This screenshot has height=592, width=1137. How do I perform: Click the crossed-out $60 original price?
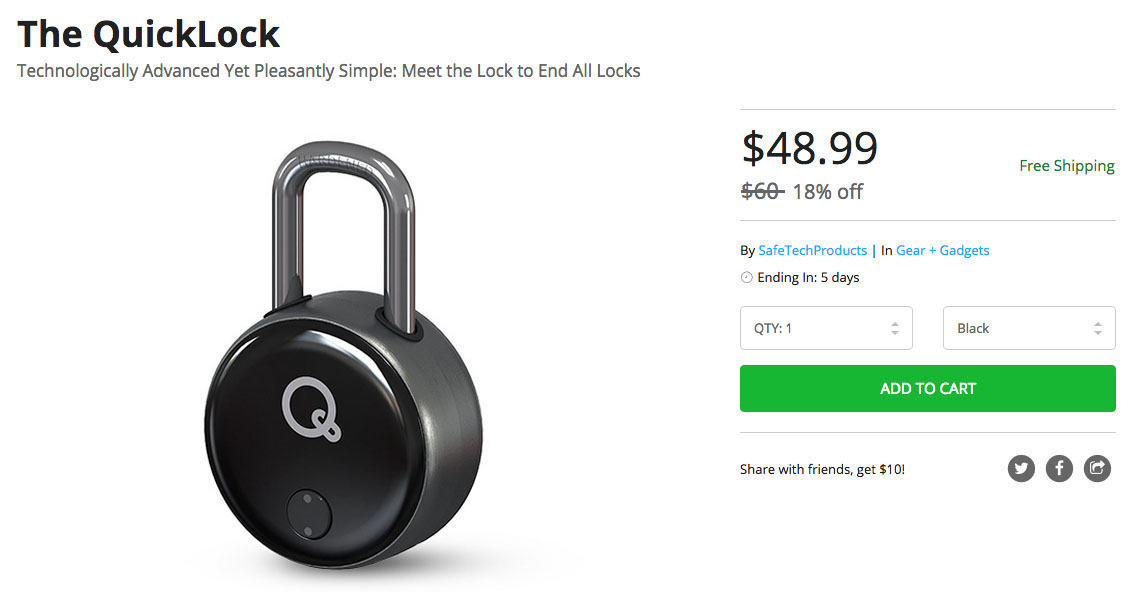tap(761, 192)
